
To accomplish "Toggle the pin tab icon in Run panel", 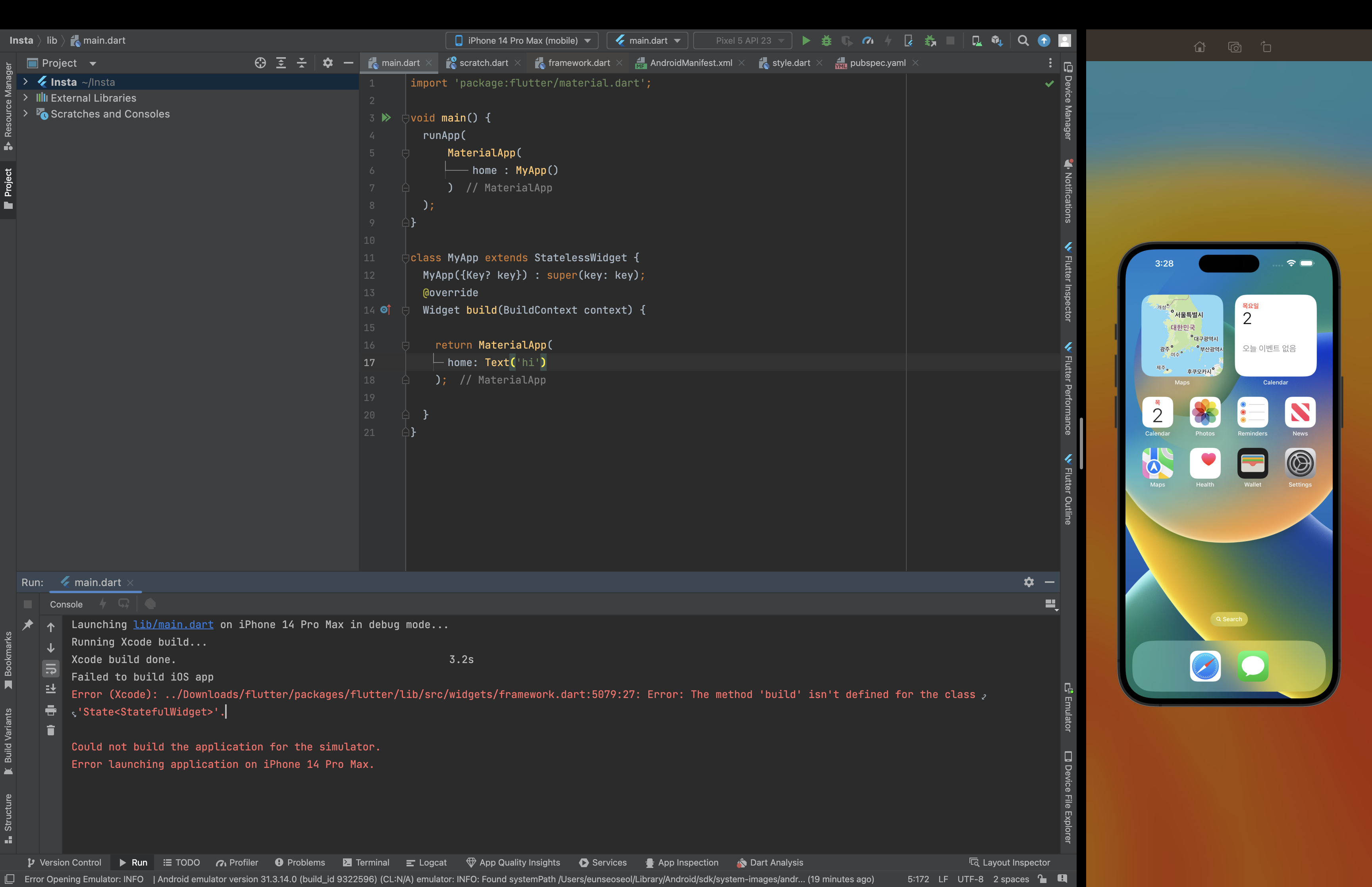I will click(x=28, y=625).
